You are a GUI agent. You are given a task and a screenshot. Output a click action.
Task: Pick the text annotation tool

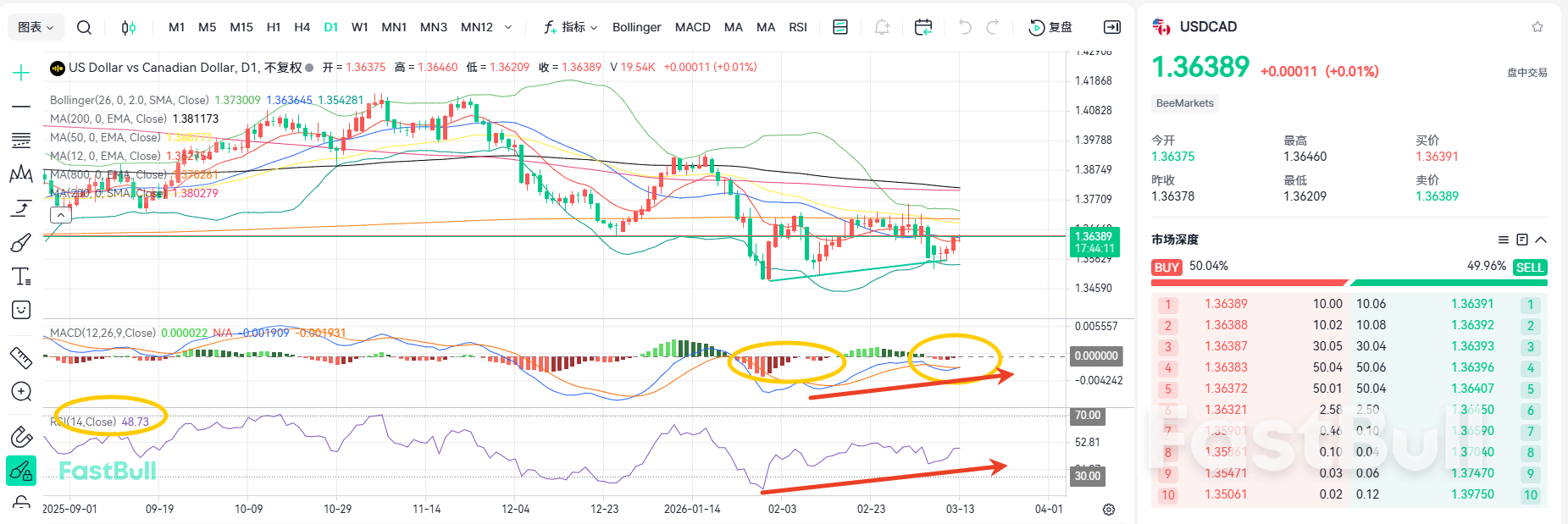pyautogui.click(x=21, y=277)
